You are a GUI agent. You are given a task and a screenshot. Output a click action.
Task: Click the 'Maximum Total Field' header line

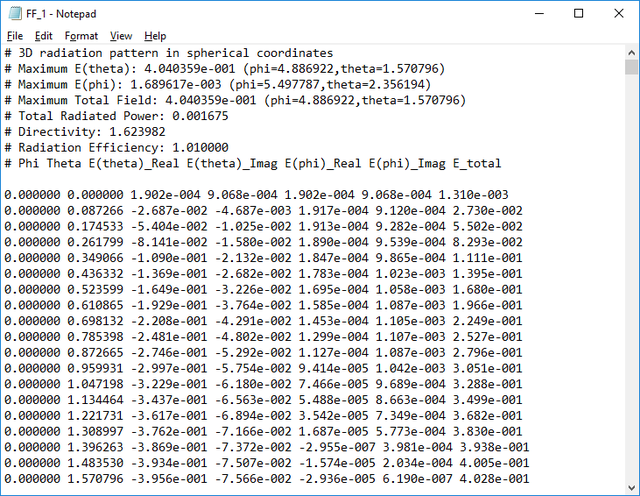click(235, 100)
